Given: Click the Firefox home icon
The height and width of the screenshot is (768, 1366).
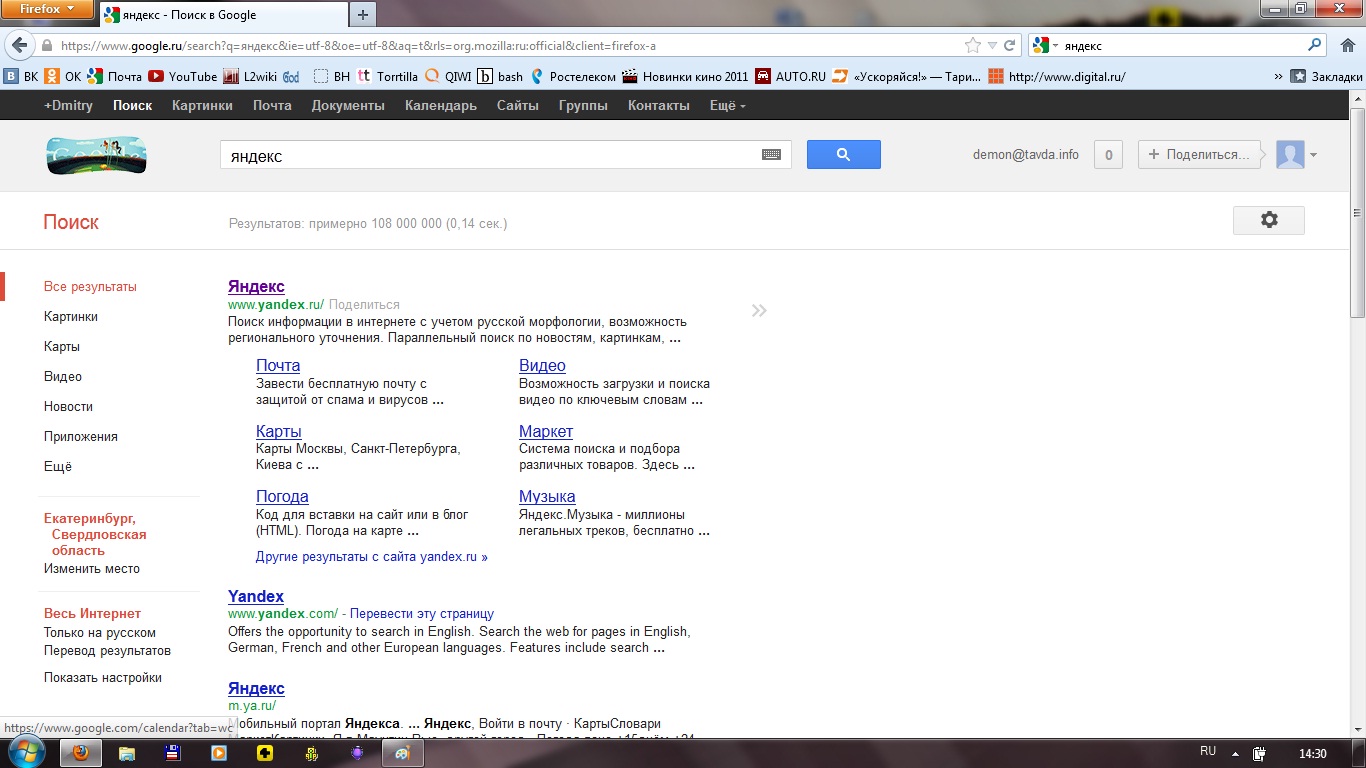Looking at the screenshot, I should (x=1346, y=45).
